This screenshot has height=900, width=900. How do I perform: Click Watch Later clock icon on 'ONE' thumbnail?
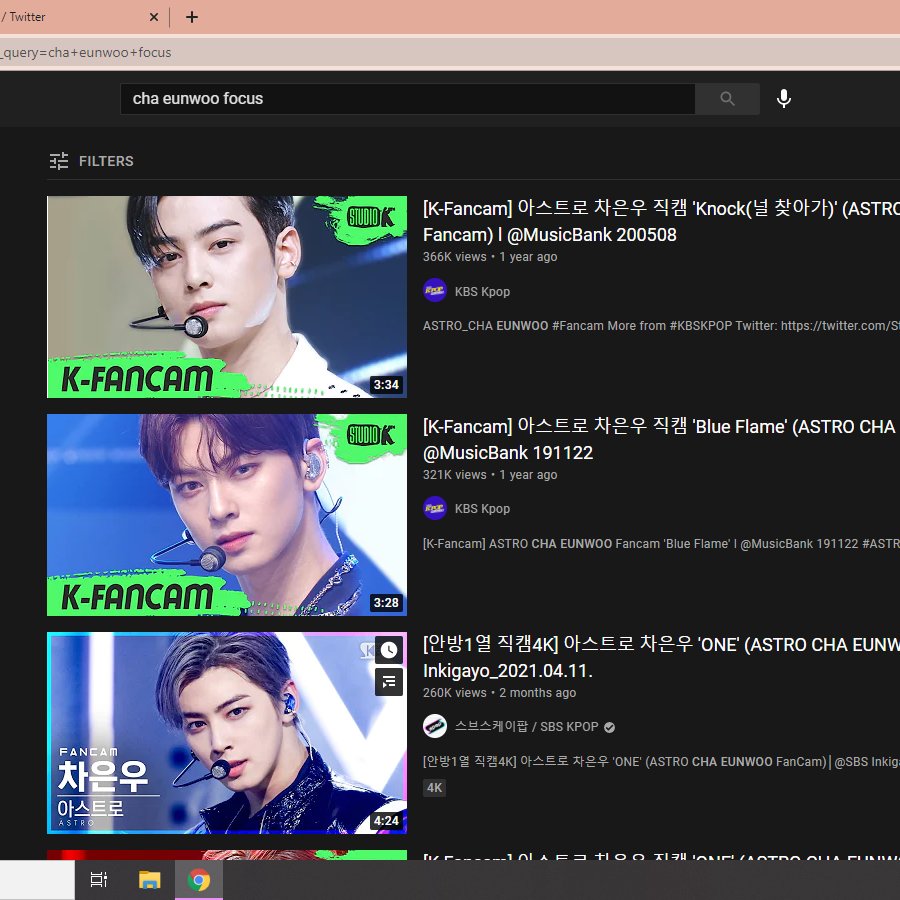(389, 650)
